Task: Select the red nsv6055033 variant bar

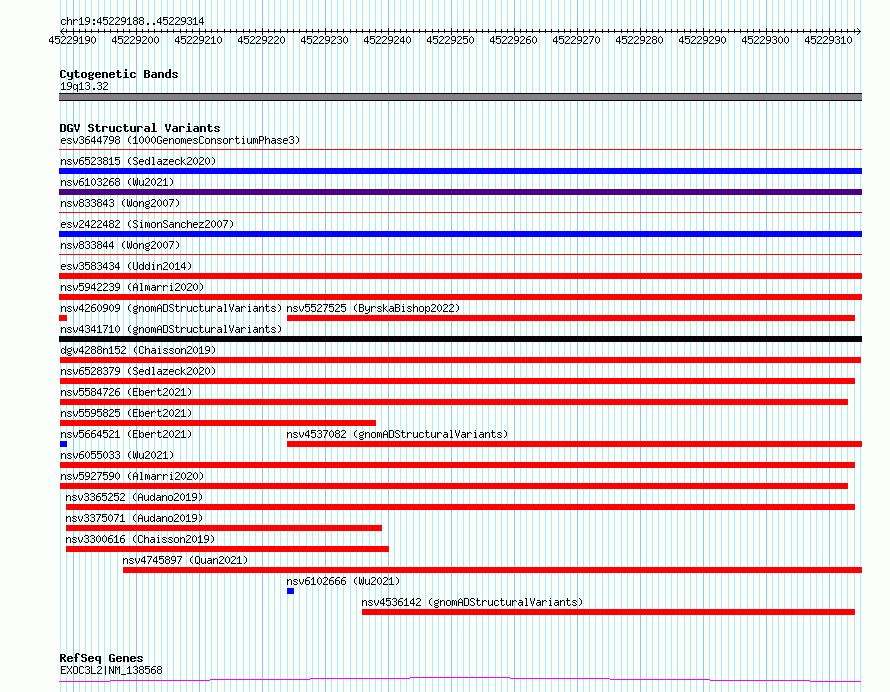Action: point(457,465)
